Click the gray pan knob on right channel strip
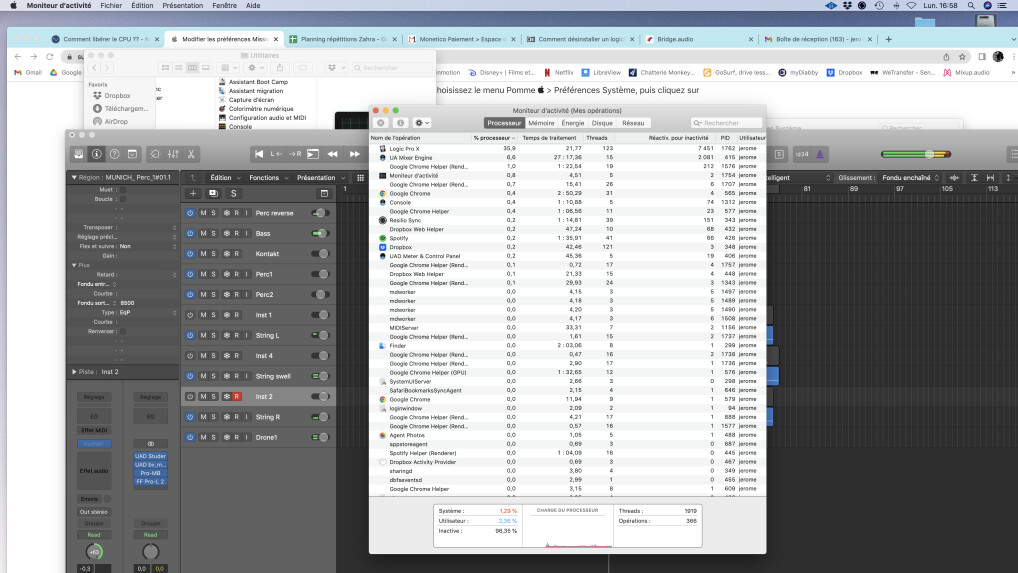Screen dimensions: 1018x573 tap(151, 552)
